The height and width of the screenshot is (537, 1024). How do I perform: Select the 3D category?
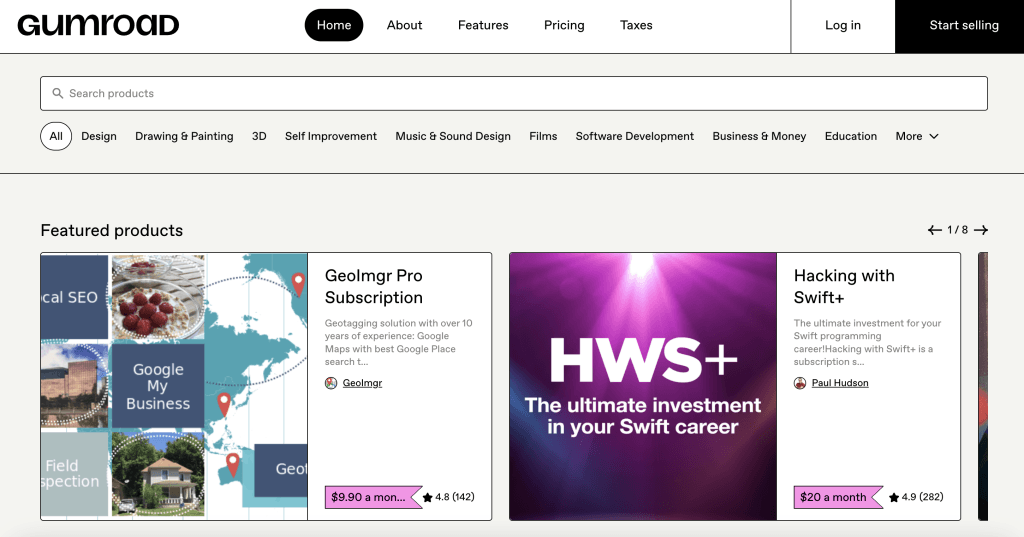259,136
